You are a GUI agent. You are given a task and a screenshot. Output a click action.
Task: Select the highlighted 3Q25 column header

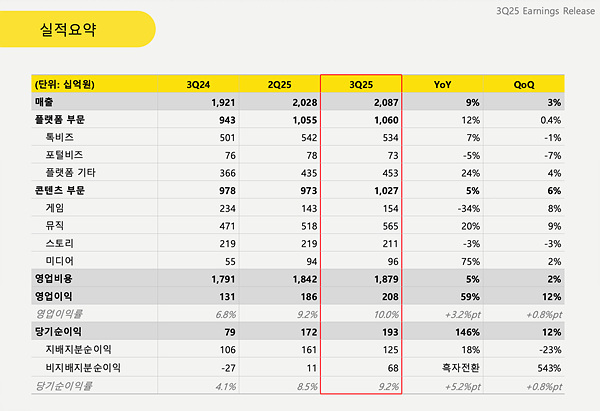361,84
